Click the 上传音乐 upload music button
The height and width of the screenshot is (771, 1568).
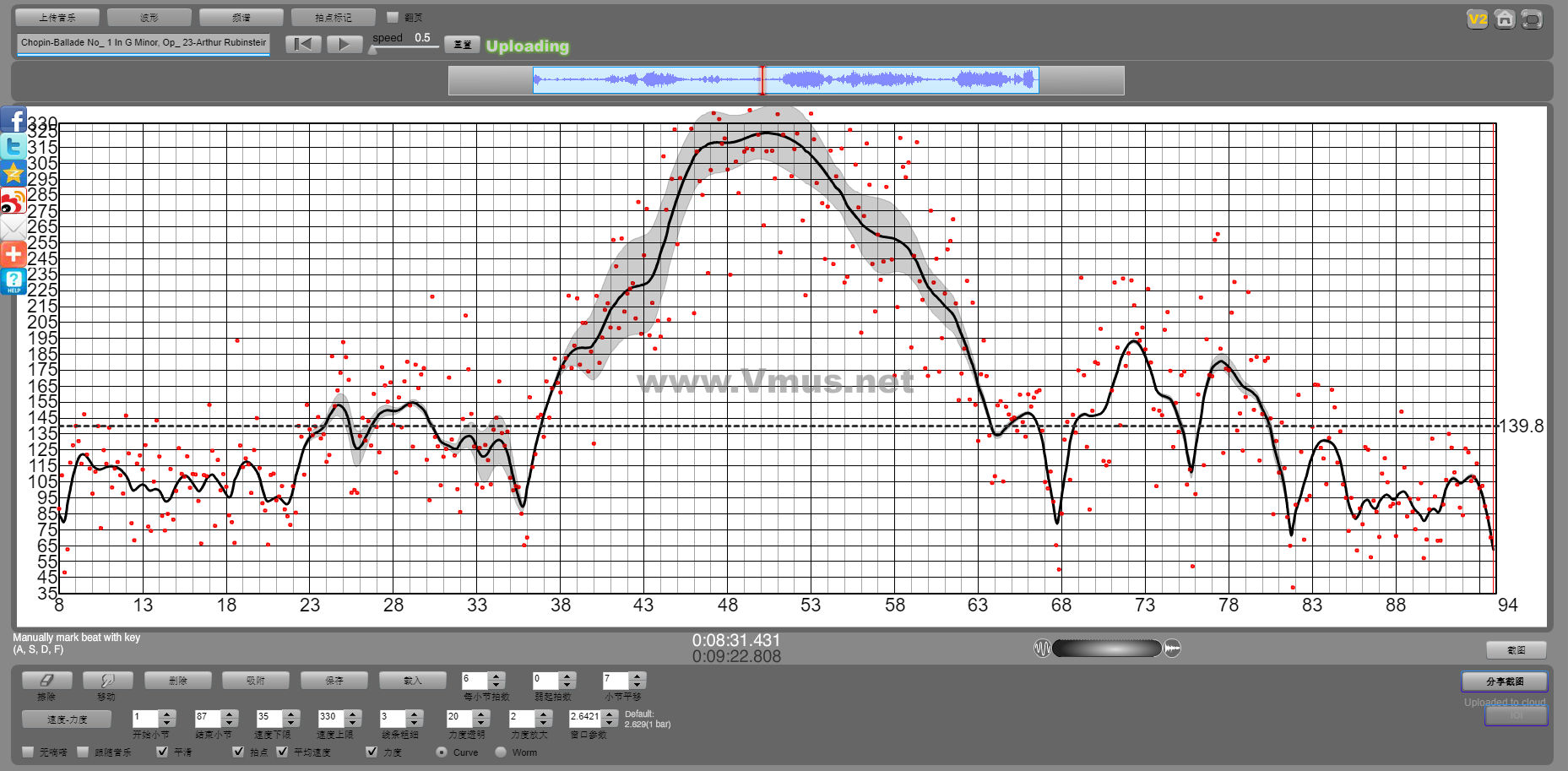tap(57, 17)
